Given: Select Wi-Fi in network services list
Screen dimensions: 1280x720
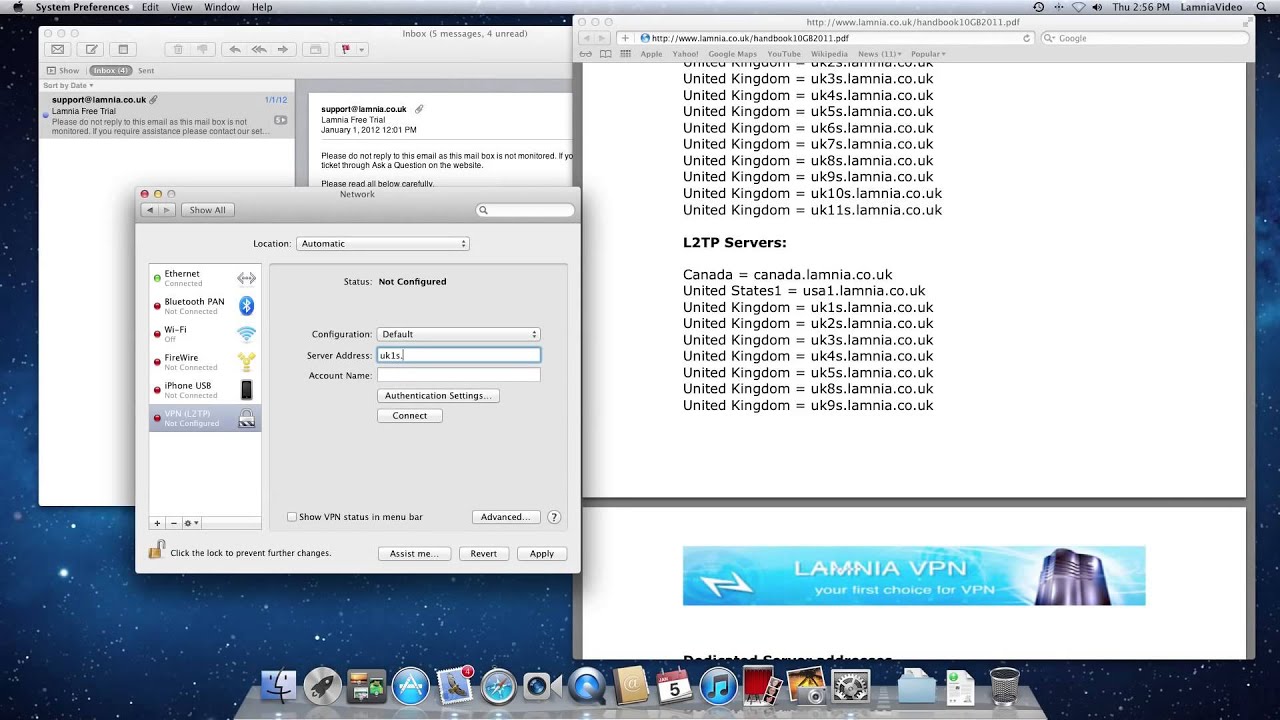Looking at the screenshot, I should click(205, 334).
